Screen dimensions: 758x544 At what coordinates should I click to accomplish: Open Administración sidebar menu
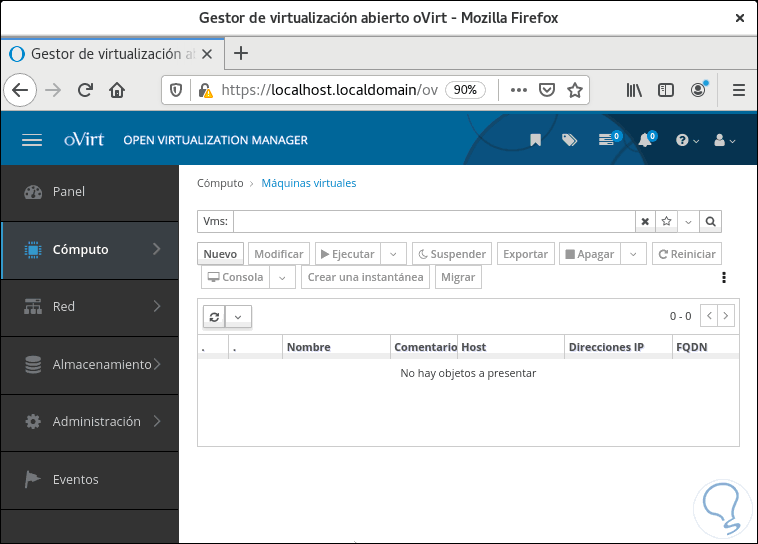(90, 422)
